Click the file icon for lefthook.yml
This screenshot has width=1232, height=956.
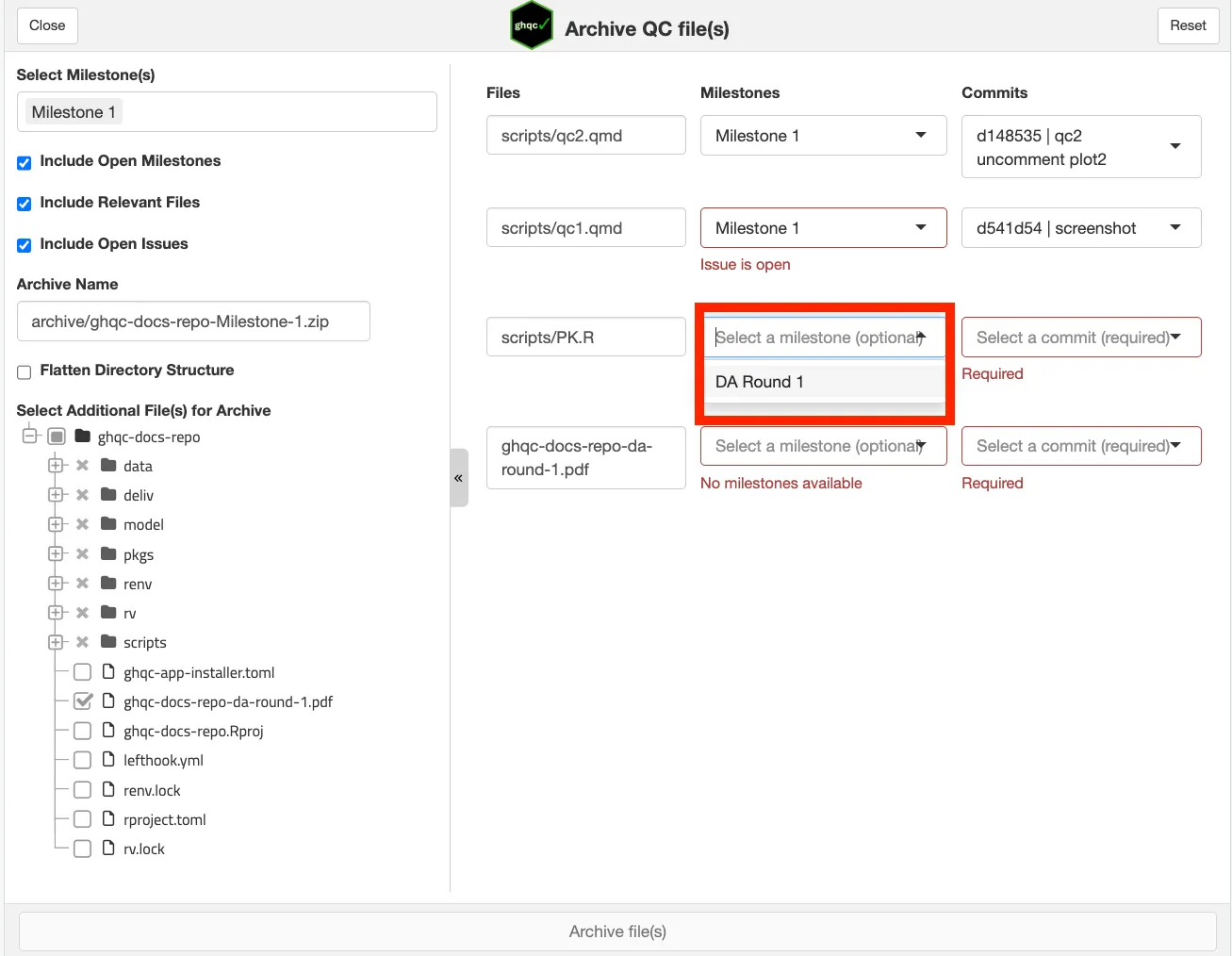coord(108,760)
